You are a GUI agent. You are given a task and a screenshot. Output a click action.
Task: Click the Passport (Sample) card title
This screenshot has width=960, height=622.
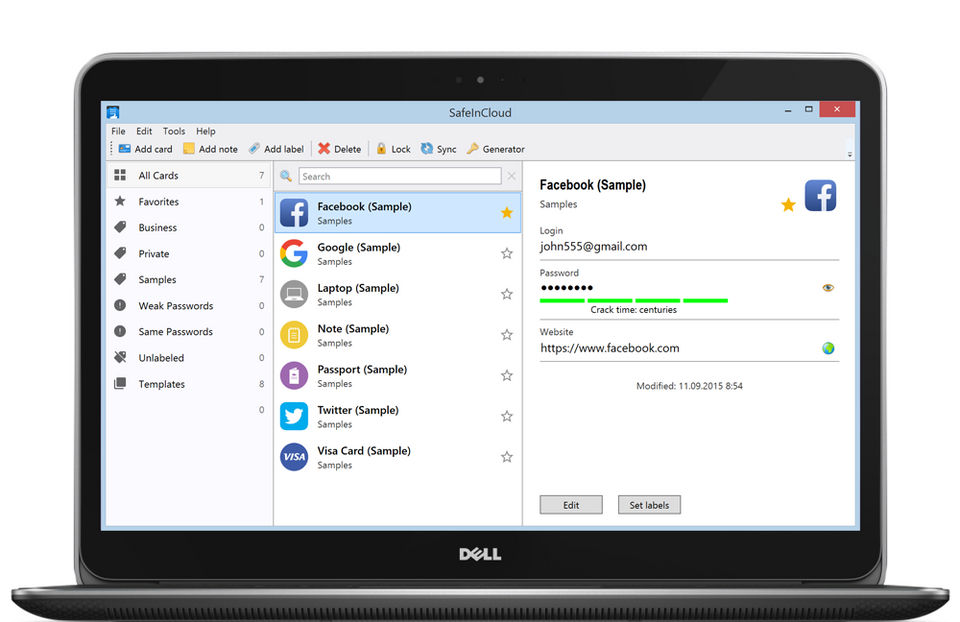(x=362, y=369)
